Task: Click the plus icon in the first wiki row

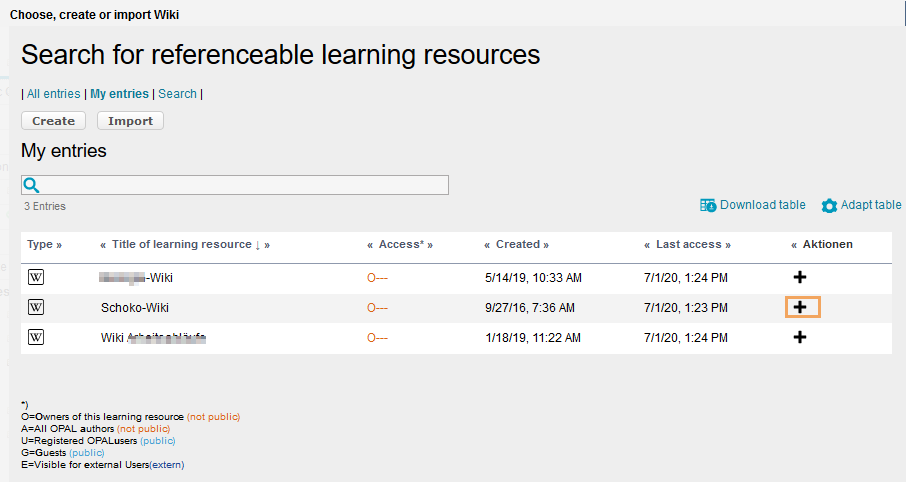Action: [x=800, y=278]
